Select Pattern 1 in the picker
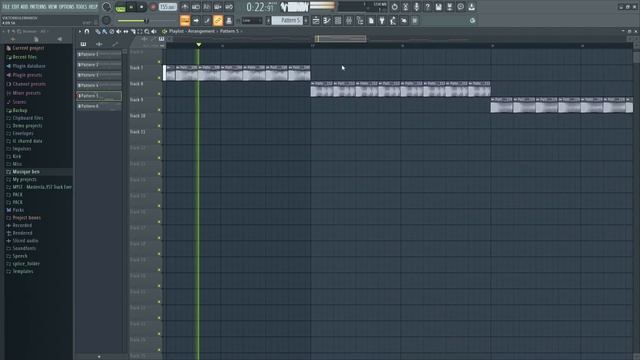The height and width of the screenshot is (360, 640). 99,54
